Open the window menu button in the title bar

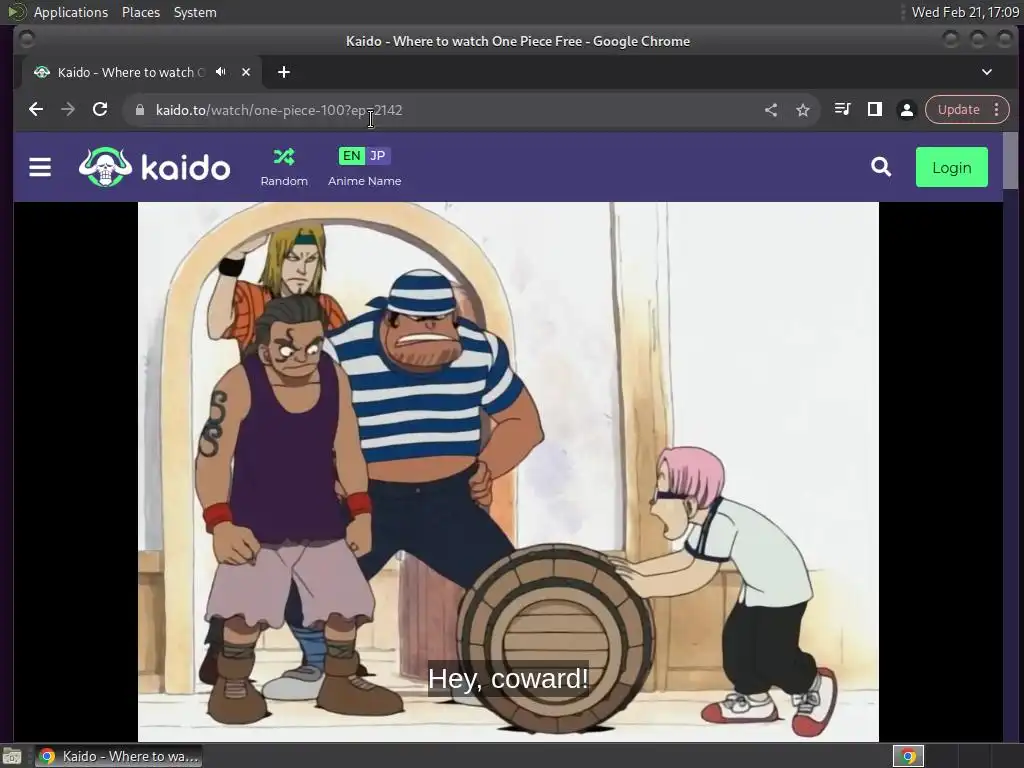(27, 40)
